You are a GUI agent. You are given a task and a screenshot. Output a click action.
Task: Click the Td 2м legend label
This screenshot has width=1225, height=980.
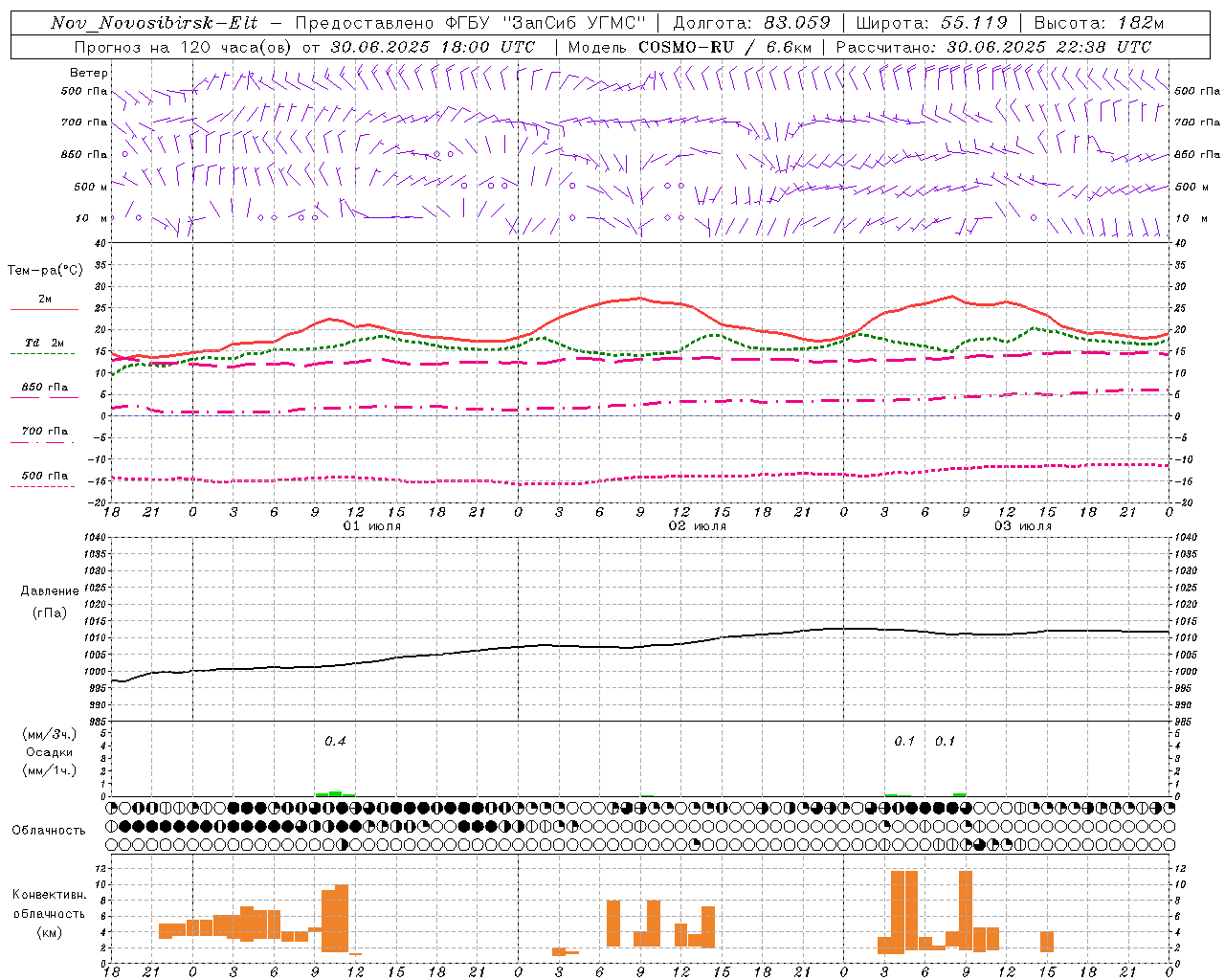(x=44, y=343)
